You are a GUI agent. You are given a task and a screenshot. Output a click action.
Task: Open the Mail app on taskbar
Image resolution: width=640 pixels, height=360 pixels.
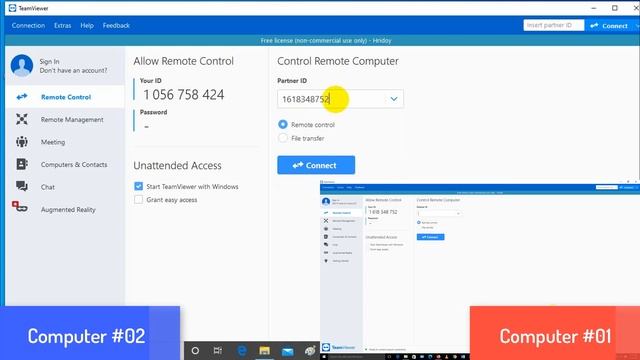[x=287, y=351]
